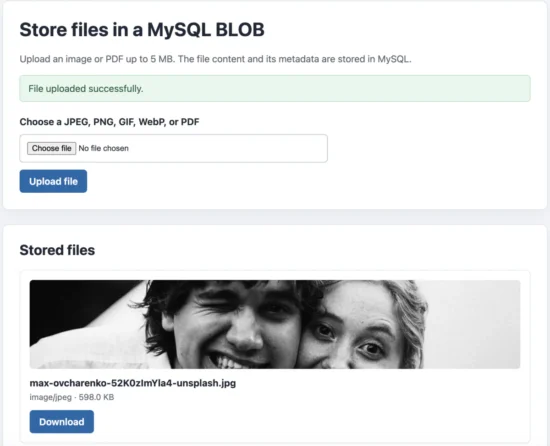Viewport: 550px width, 446px height.
Task: Click the 'Store files in a MySQL BLOB' heading
Action: [x=142, y=29]
